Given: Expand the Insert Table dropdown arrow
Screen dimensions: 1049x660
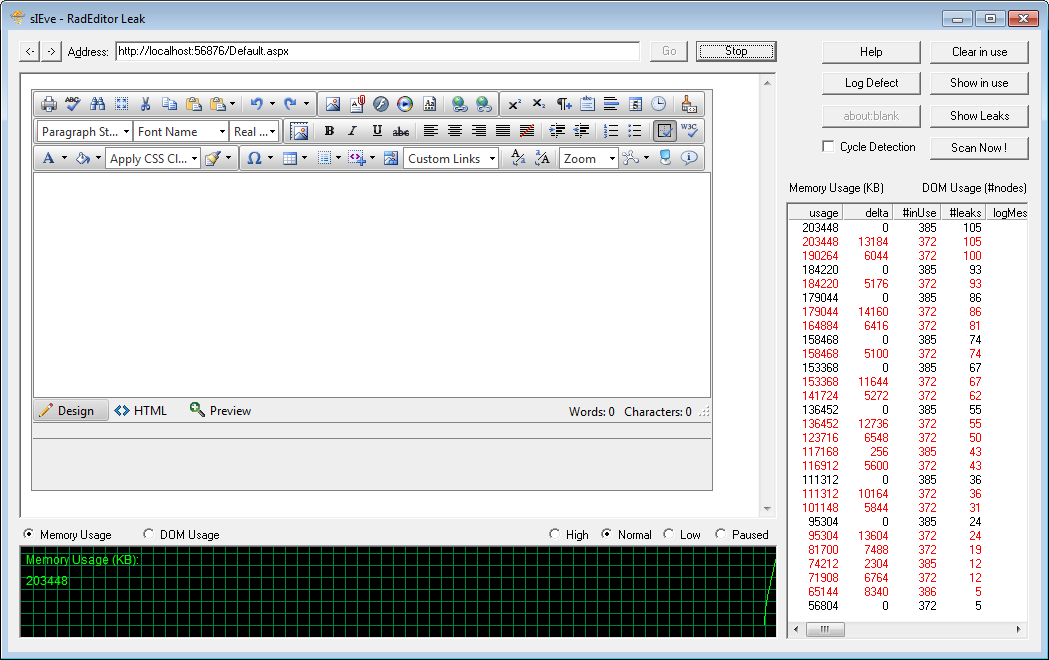Looking at the screenshot, I should pos(304,158).
